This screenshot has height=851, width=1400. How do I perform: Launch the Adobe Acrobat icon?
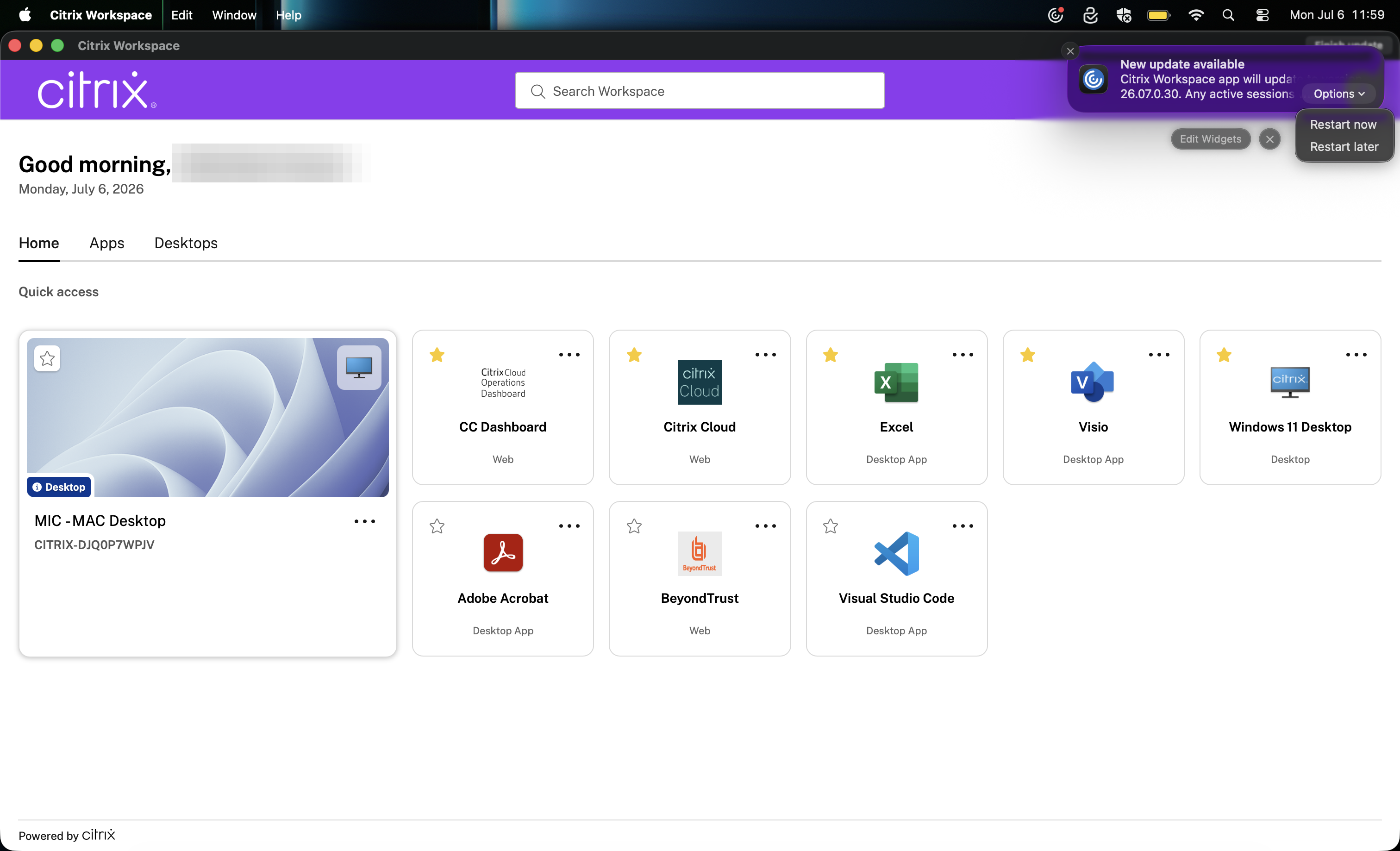[503, 553]
